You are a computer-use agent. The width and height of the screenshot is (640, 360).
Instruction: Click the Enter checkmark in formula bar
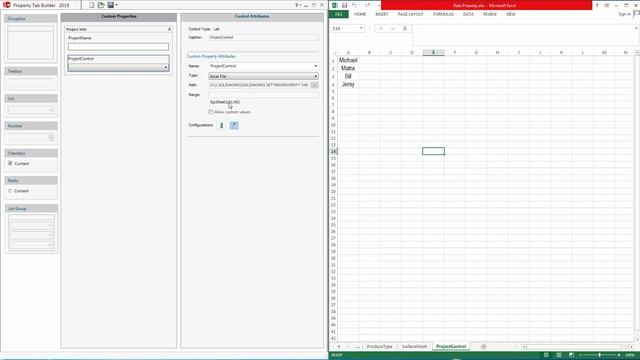pos(393,29)
